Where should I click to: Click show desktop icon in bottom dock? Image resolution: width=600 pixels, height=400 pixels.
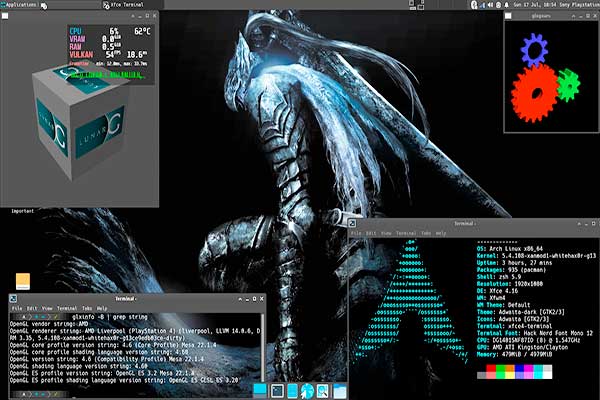260,389
